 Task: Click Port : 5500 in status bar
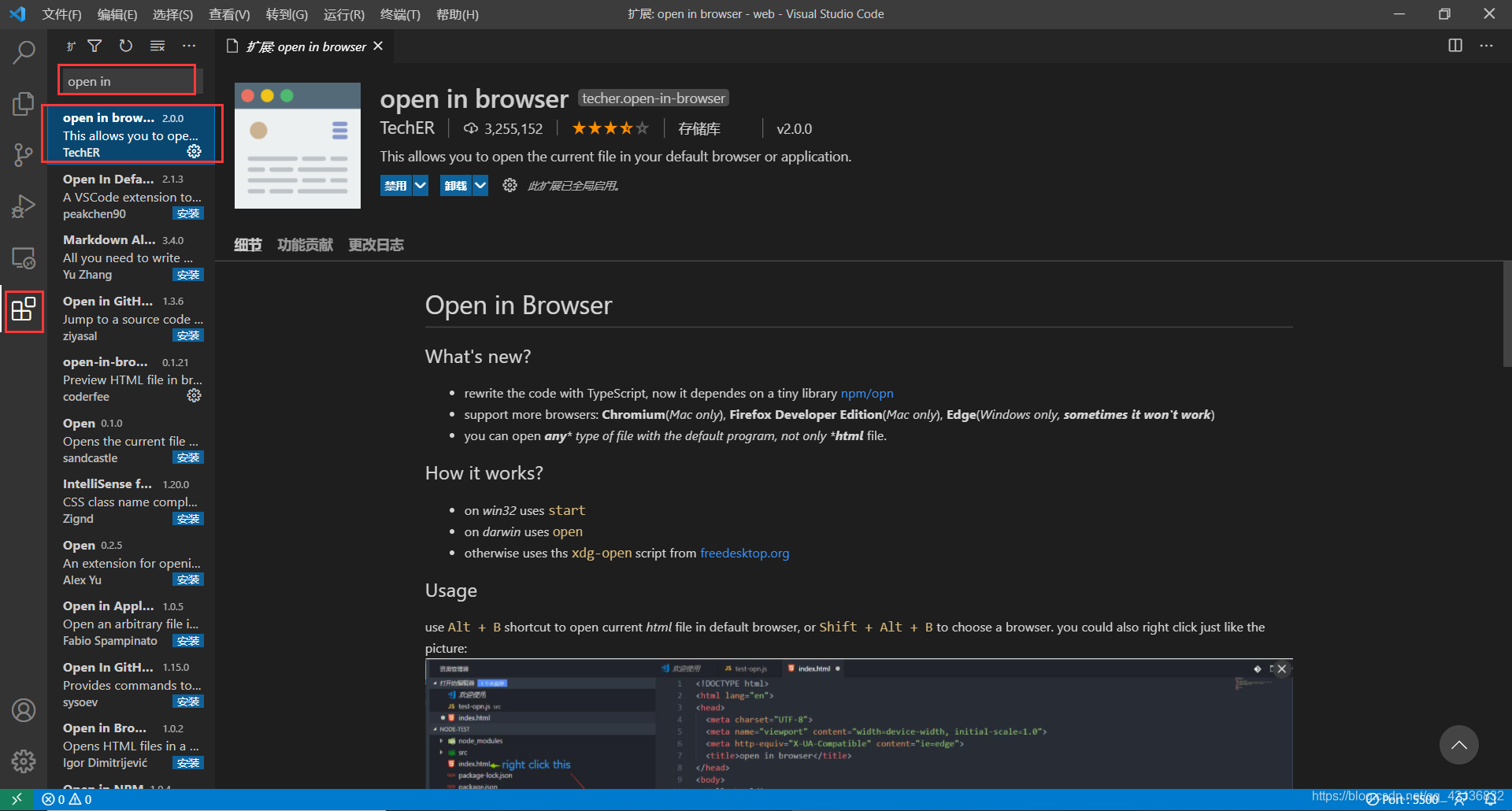pos(1403,799)
